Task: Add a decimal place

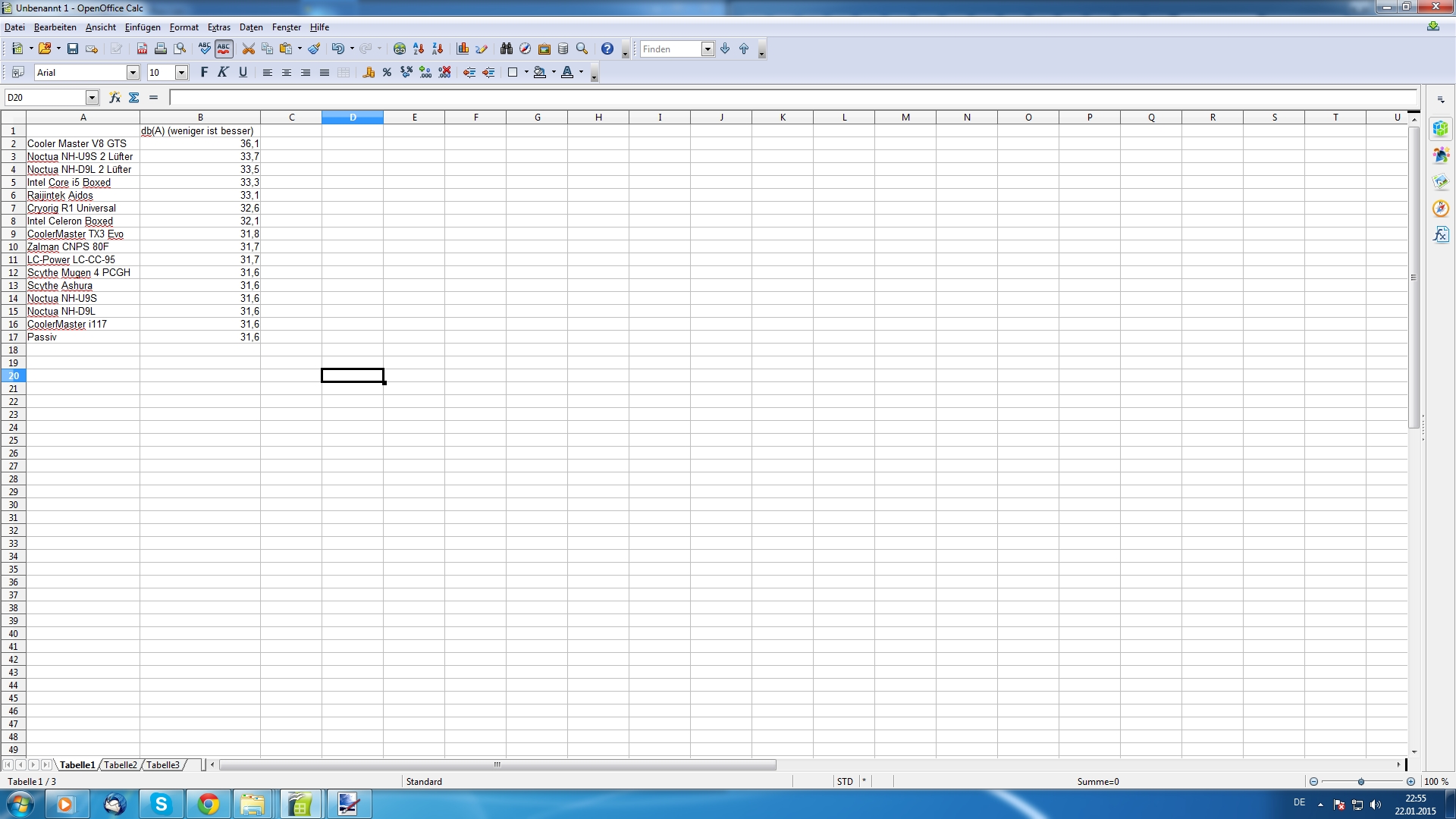Action: (x=425, y=73)
